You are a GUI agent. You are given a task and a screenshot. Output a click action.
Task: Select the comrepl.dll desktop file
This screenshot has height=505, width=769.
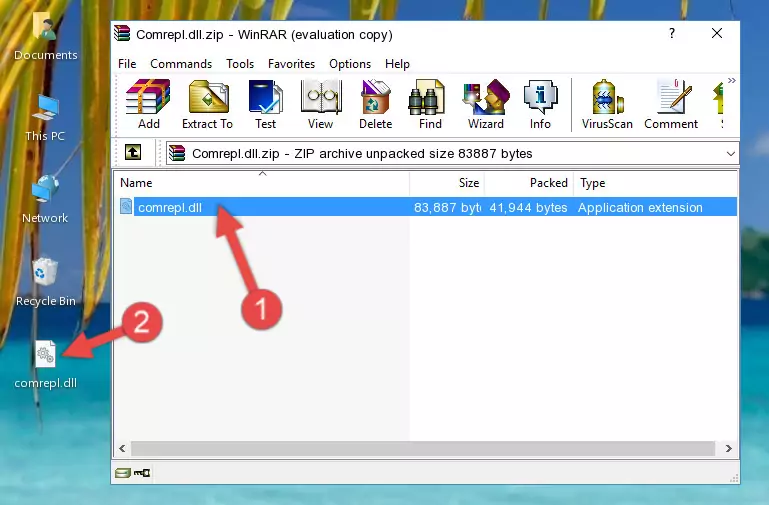[46, 365]
